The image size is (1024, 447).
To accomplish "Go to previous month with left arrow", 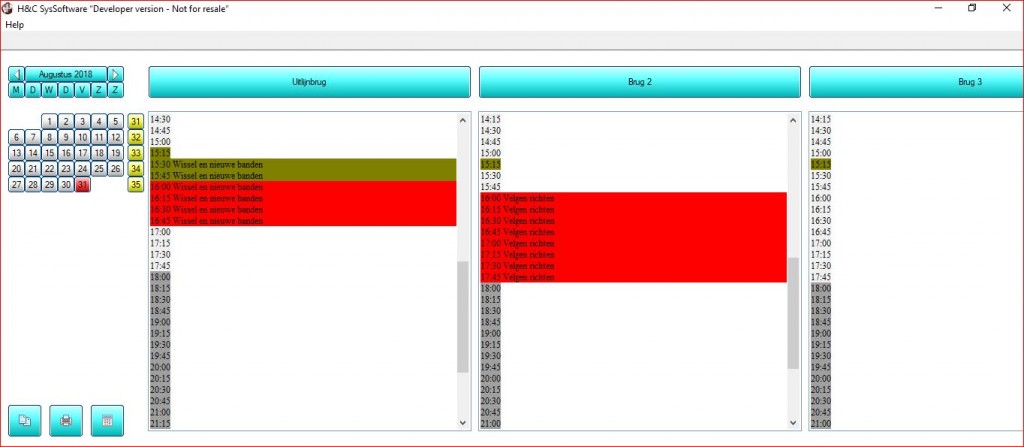I will pyautogui.click(x=17, y=74).
